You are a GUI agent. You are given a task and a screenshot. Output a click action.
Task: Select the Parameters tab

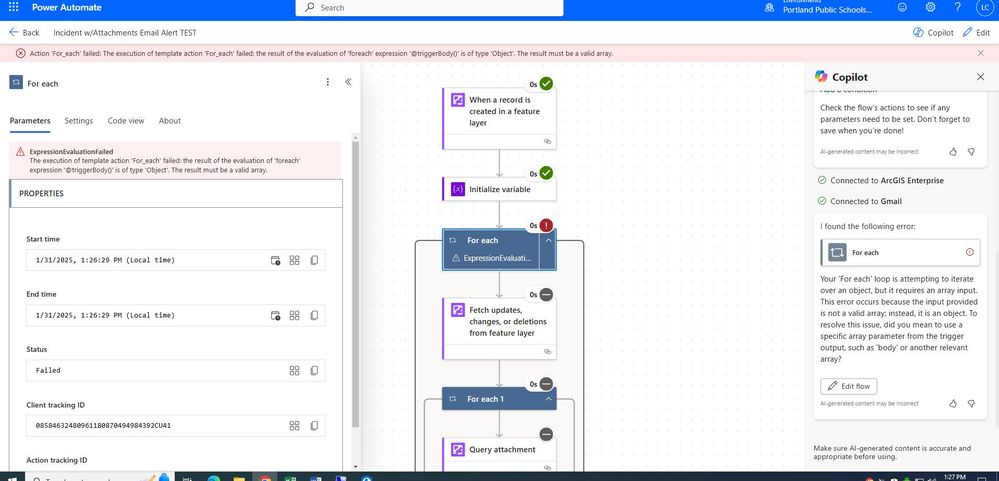click(30, 120)
